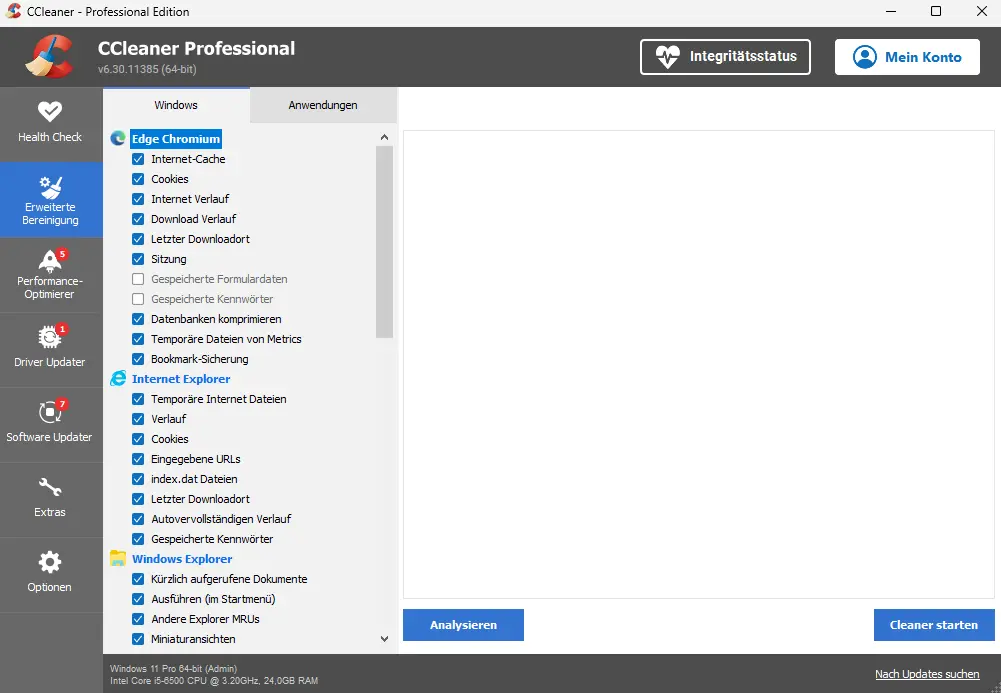The width and height of the screenshot is (1001, 693).
Task: Uncheck Kürzlich aufgerufene Dokumente
Action: pos(138,579)
